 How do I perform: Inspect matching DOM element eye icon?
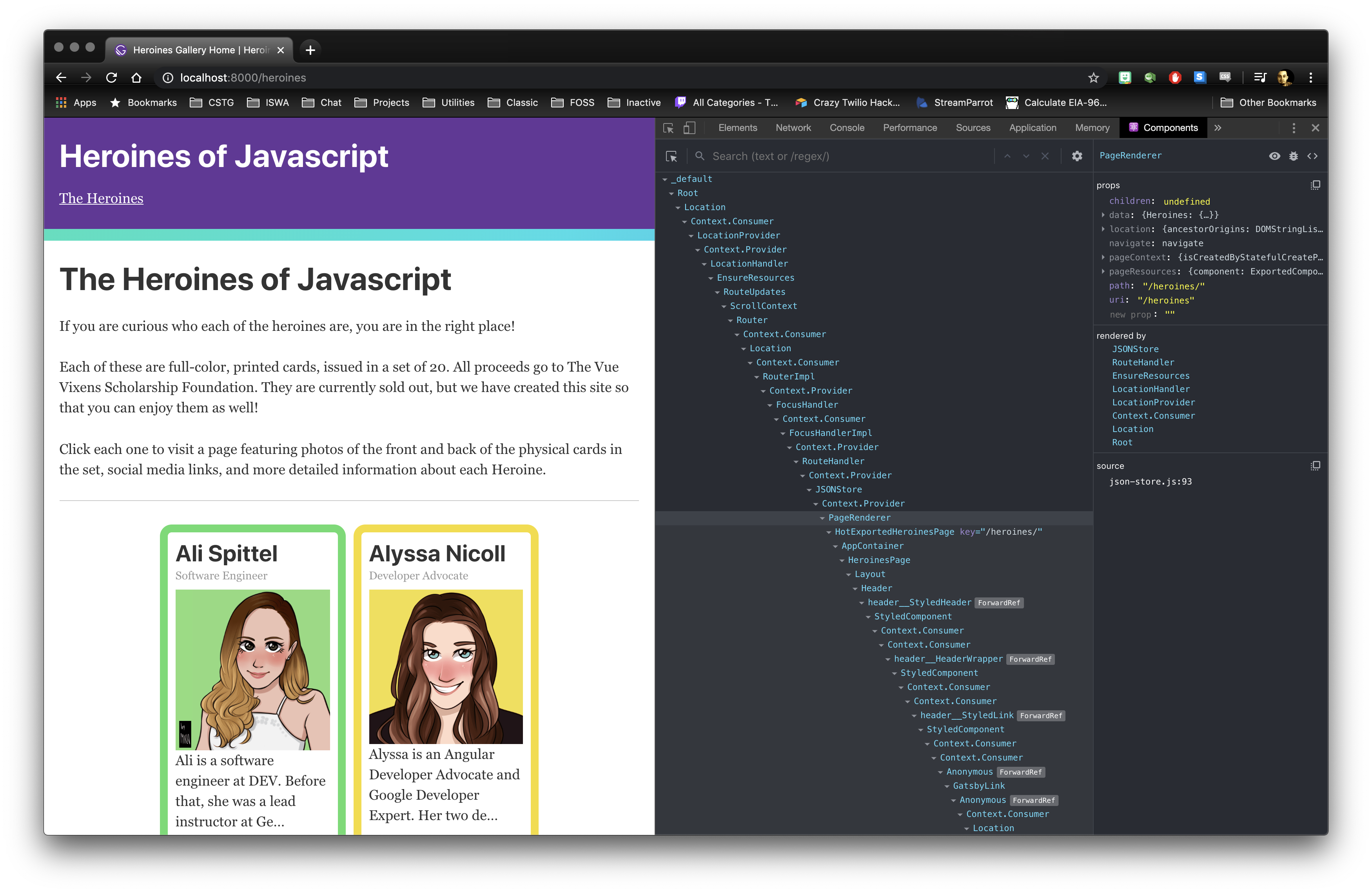click(x=1274, y=156)
